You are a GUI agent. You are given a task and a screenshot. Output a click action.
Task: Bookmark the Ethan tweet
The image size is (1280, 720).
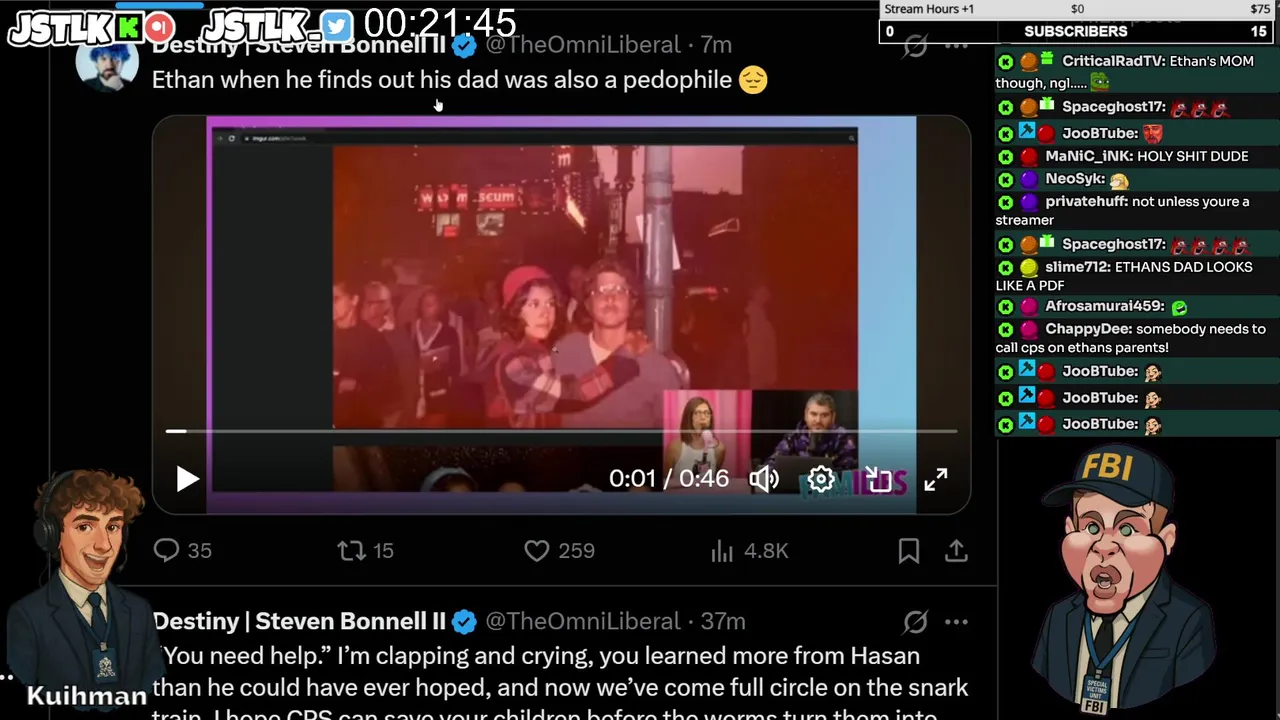tap(908, 550)
